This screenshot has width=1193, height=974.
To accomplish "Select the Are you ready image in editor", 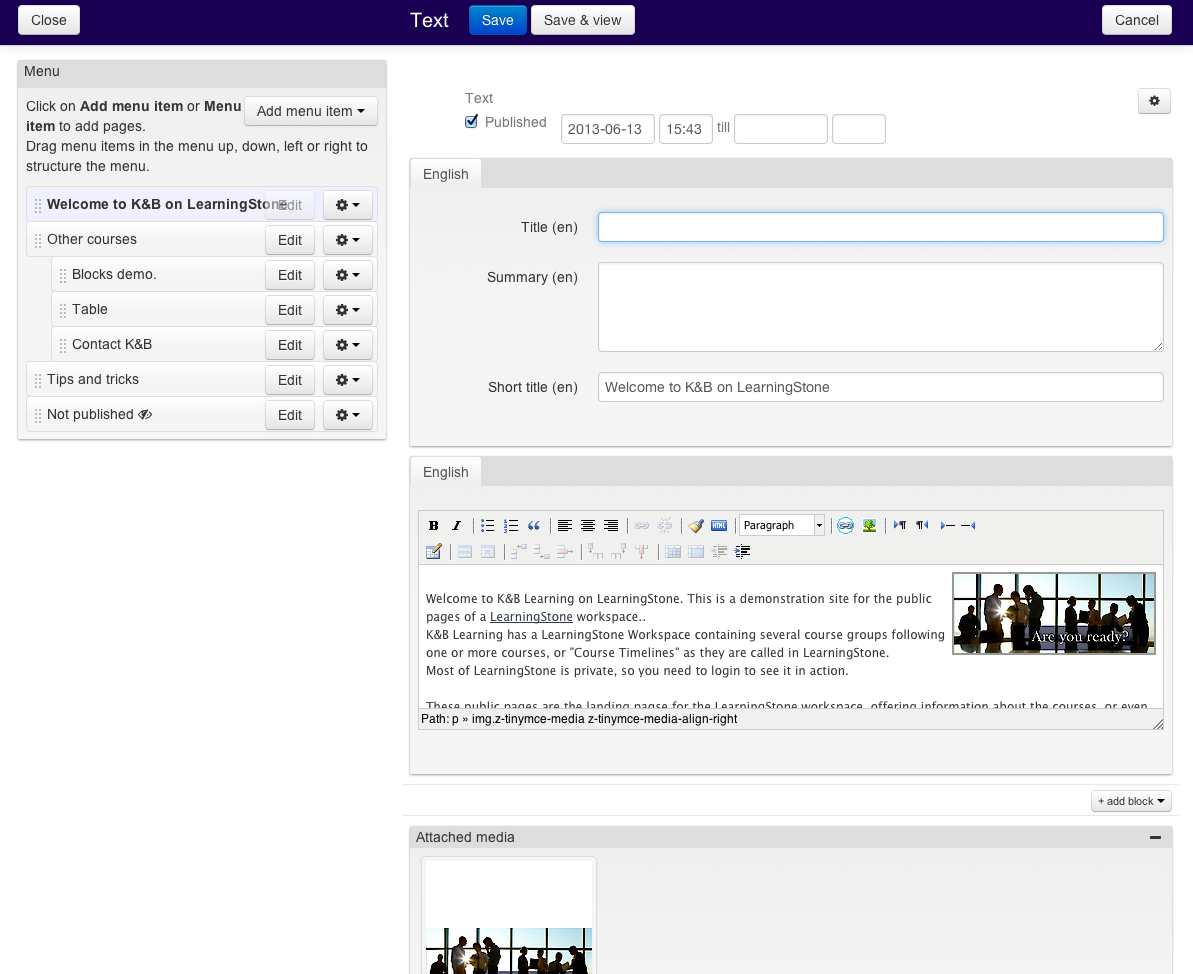I will coord(1054,613).
